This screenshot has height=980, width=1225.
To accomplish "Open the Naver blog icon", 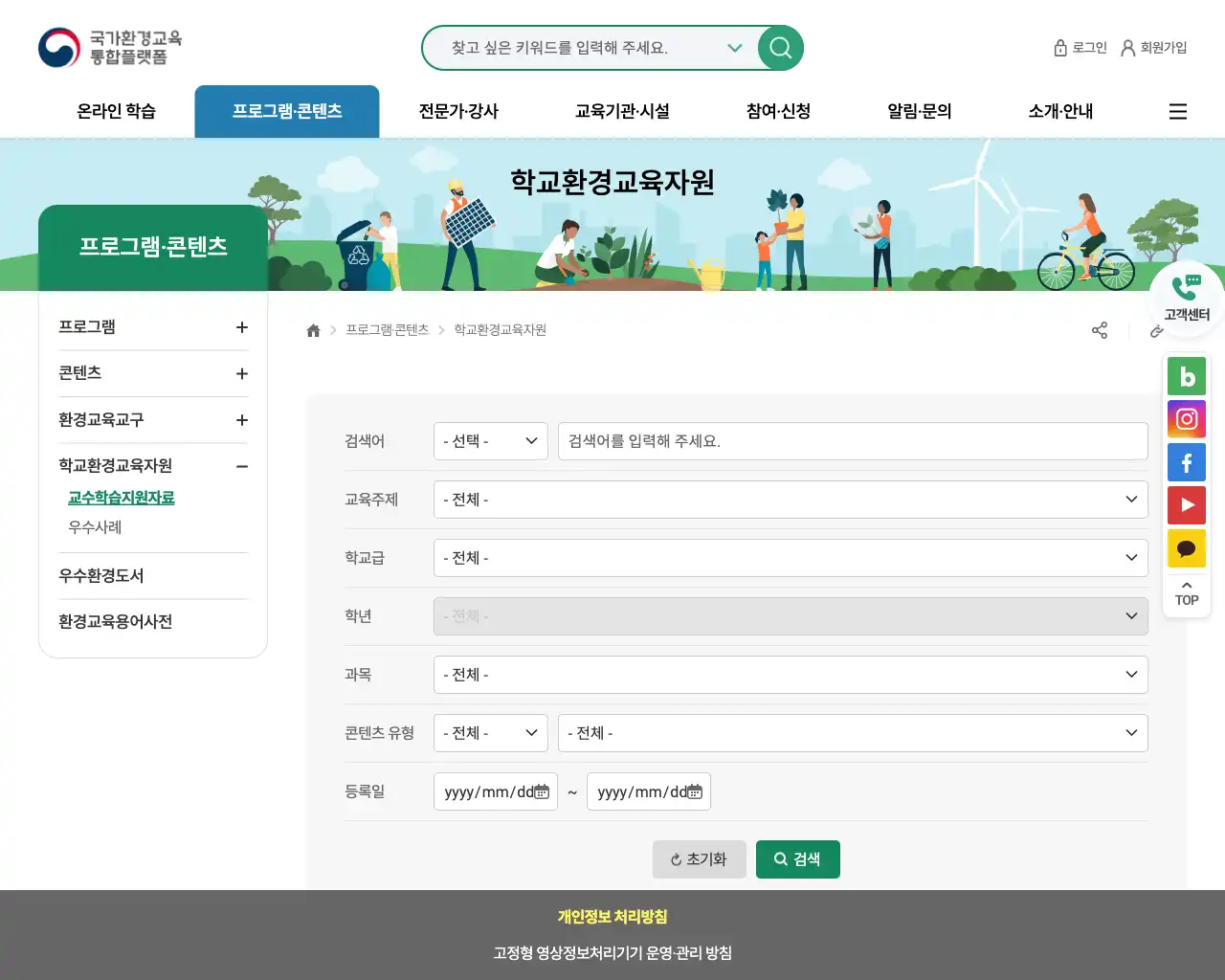I will coord(1187,375).
